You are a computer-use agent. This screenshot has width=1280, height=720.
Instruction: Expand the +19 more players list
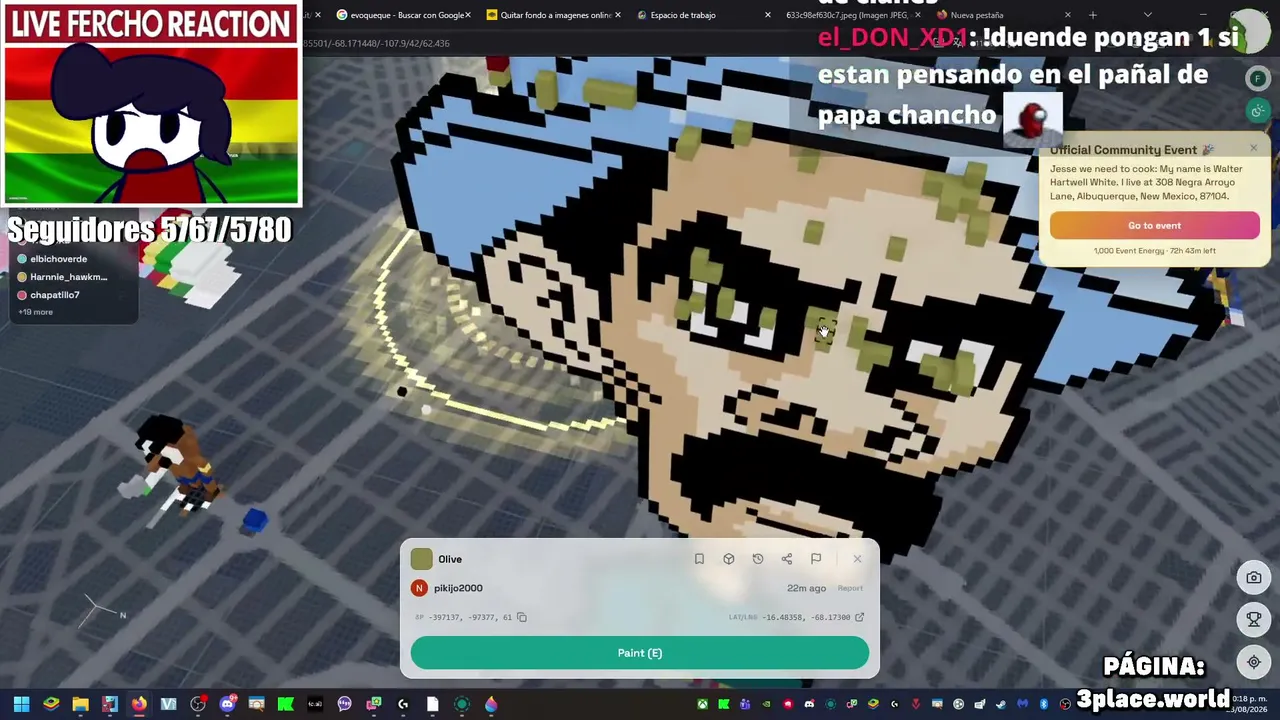pos(36,312)
